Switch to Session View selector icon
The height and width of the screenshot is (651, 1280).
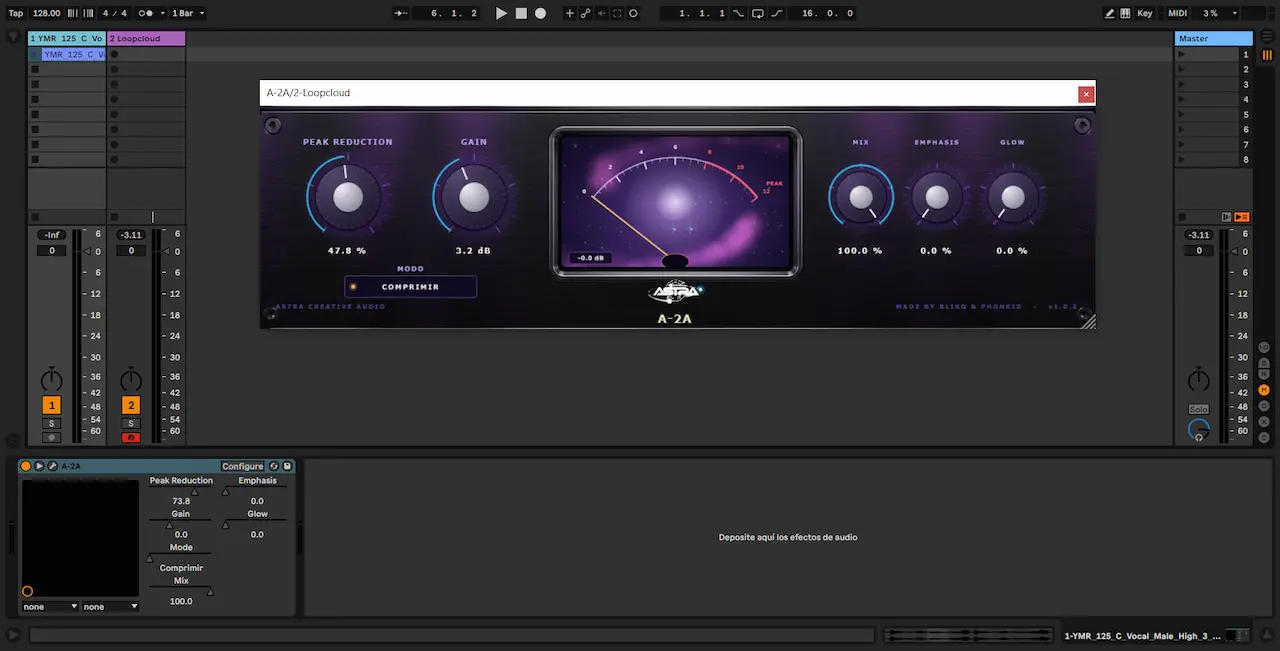(x=1267, y=55)
